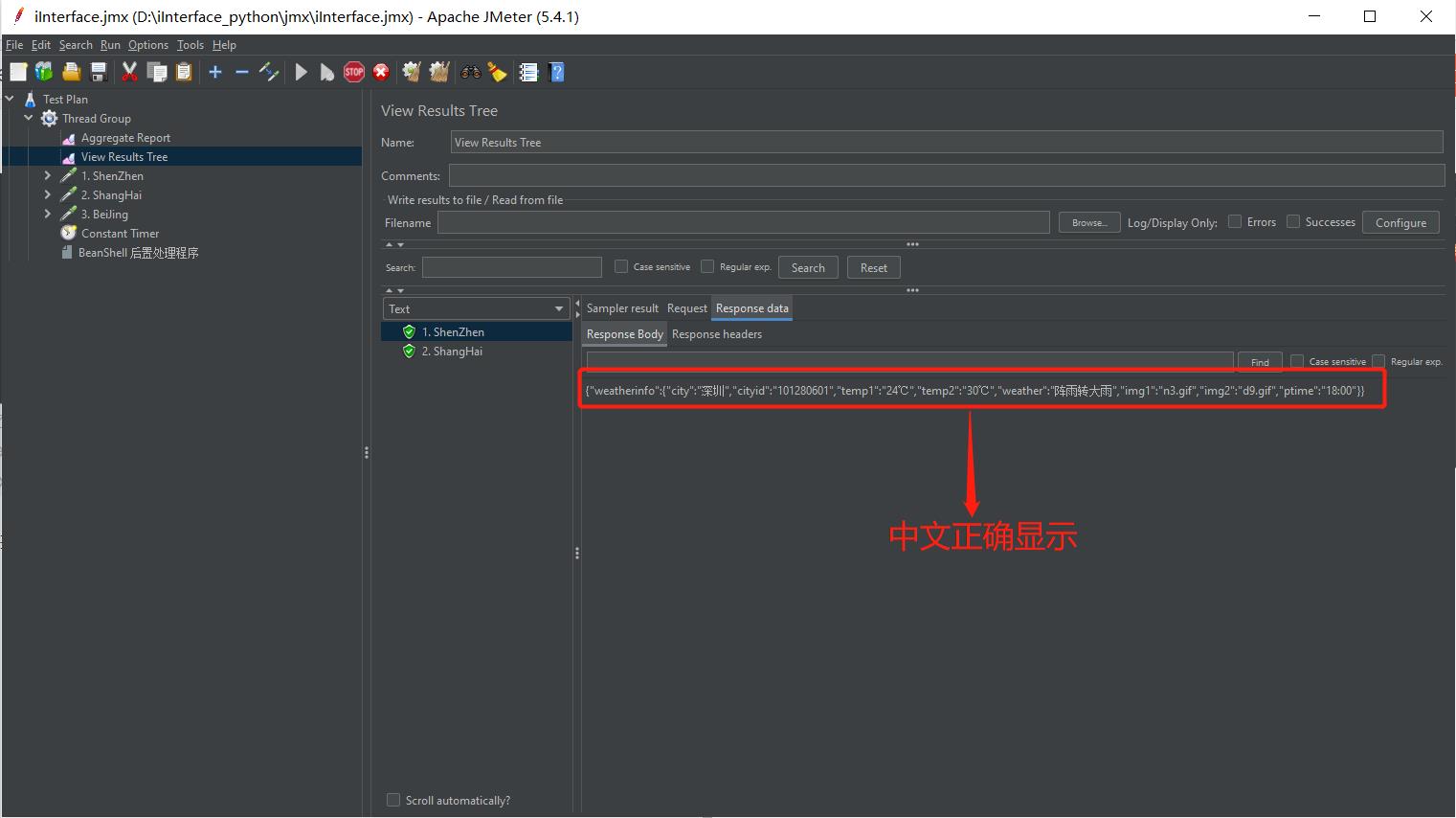Screen dimensions: 1456x818
Task: Toggle Scroll automatically checkbox
Action: point(392,800)
